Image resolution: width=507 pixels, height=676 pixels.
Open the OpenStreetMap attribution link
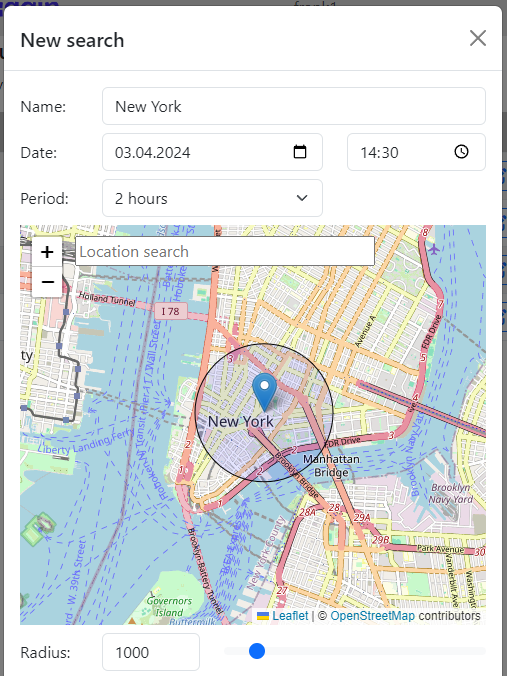click(372, 616)
